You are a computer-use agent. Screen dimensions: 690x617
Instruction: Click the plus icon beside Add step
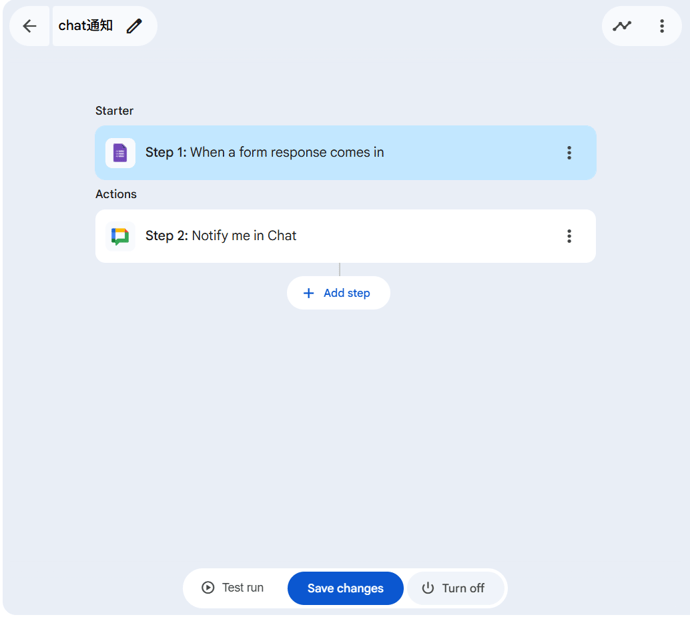(x=309, y=293)
